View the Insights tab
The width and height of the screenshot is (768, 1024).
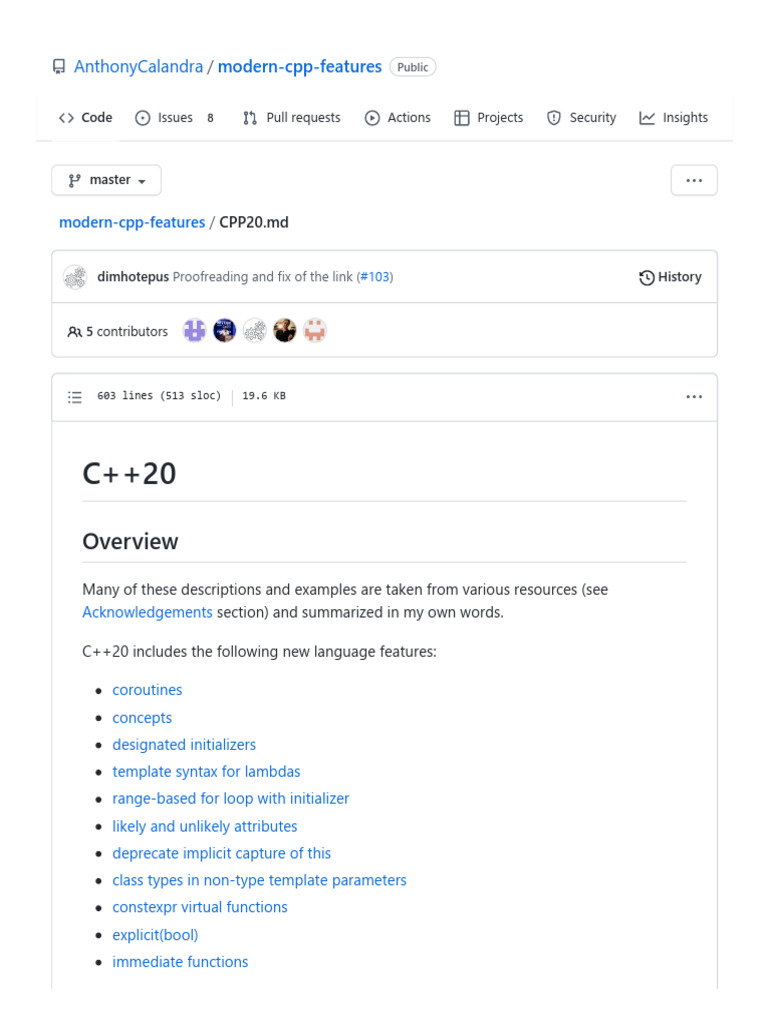pyautogui.click(x=674, y=118)
